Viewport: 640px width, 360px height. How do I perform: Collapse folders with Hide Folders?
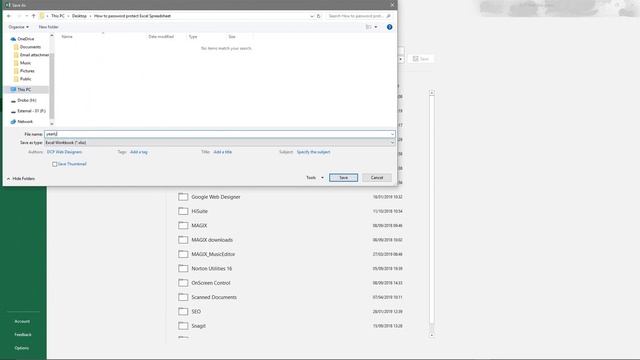tap(21, 179)
